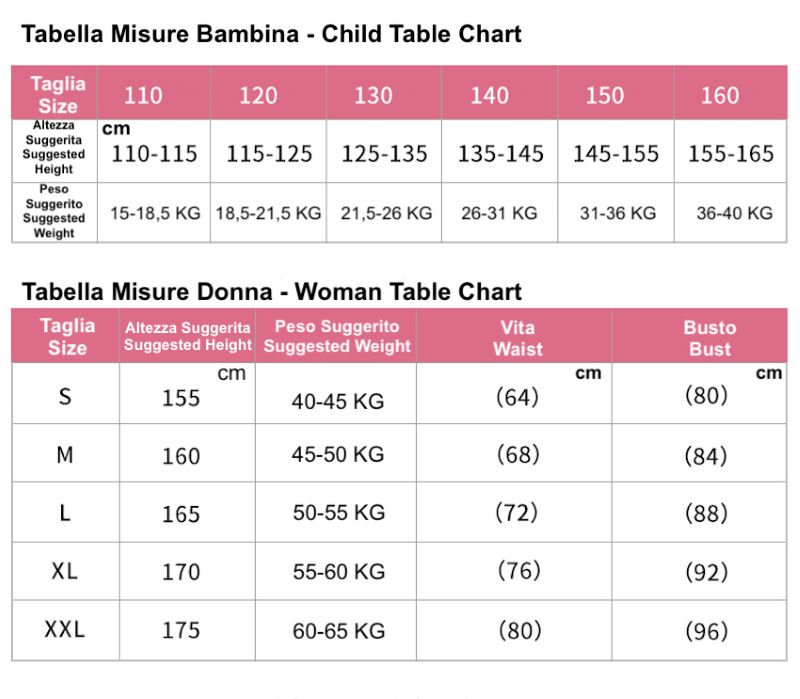Screen dimensions: 800x699
Task: Click the Busto Bust column header
Action: 709,338
